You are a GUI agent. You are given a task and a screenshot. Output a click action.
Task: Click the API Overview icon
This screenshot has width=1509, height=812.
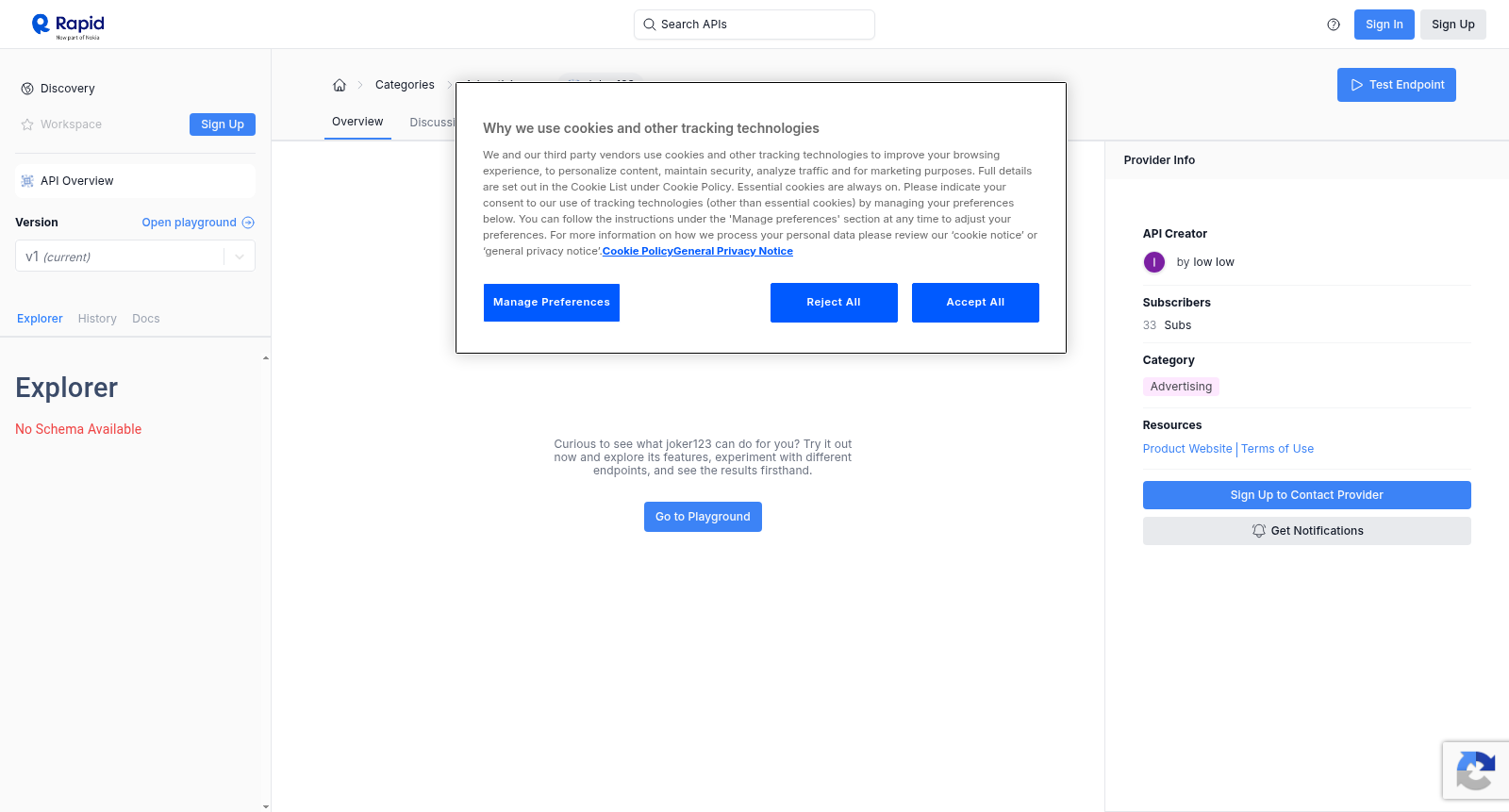click(x=27, y=181)
